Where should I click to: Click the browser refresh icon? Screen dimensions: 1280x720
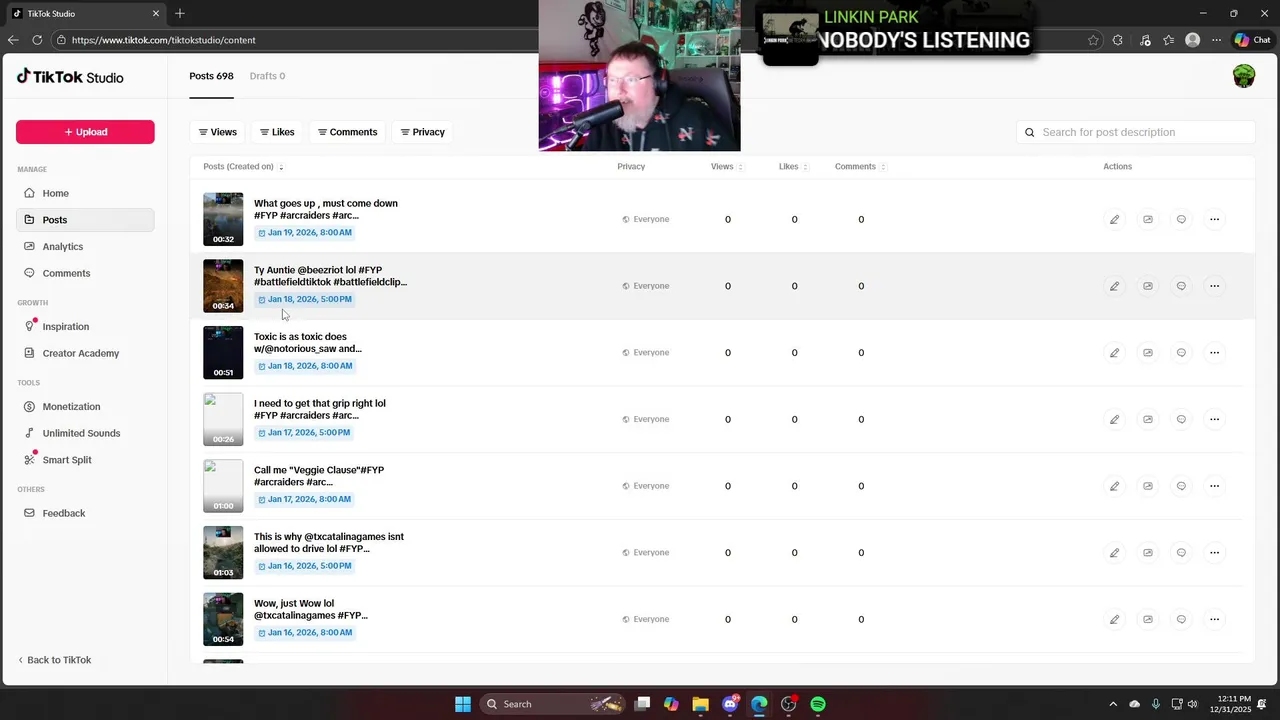pyautogui.click(x=37, y=40)
